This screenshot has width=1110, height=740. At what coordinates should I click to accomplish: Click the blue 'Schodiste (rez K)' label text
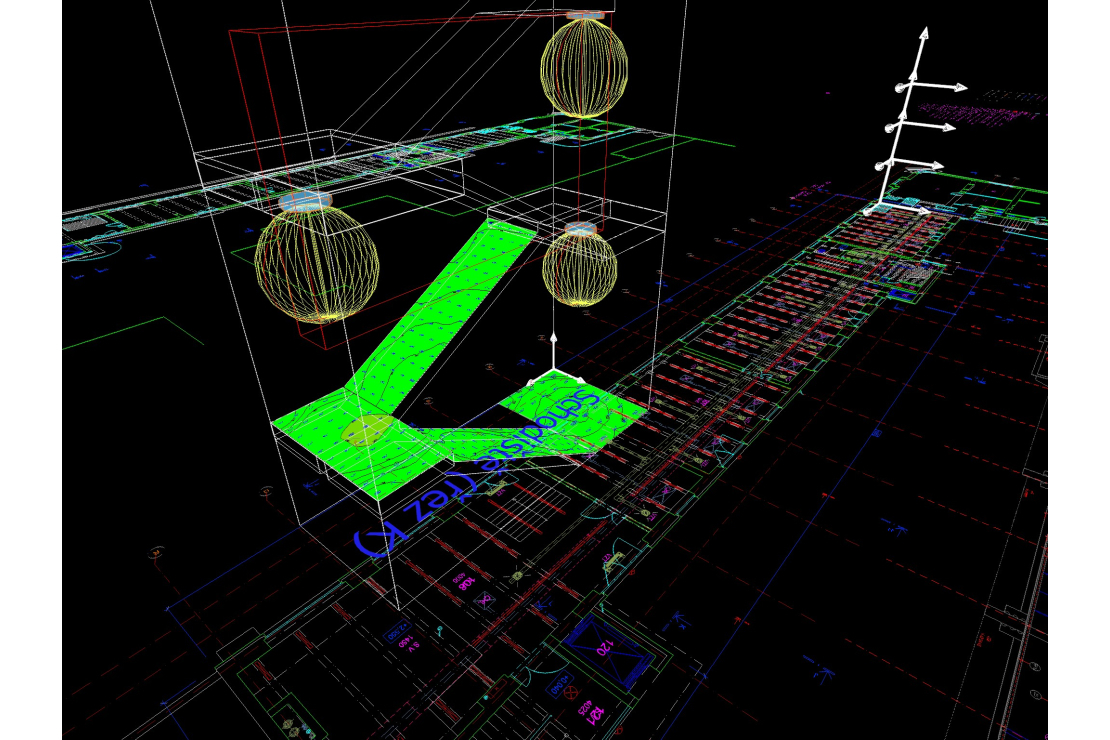coord(476,472)
